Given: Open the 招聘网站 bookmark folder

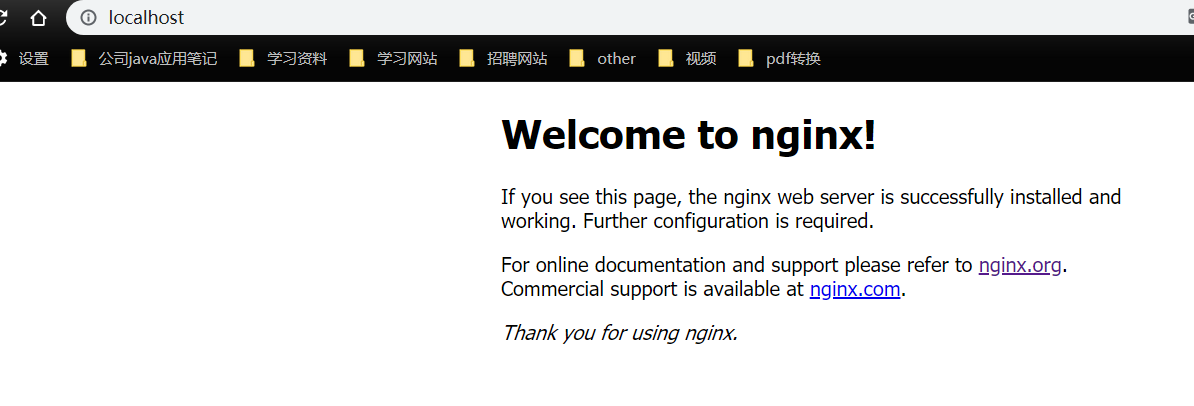Looking at the screenshot, I should click(x=503, y=59).
